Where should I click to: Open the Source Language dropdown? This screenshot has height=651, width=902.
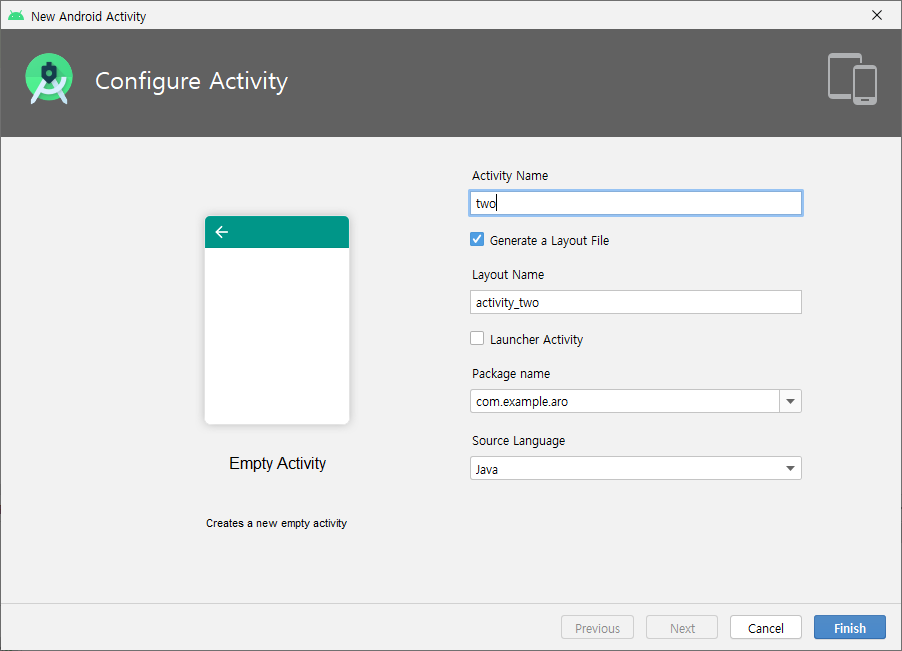[x=636, y=468]
